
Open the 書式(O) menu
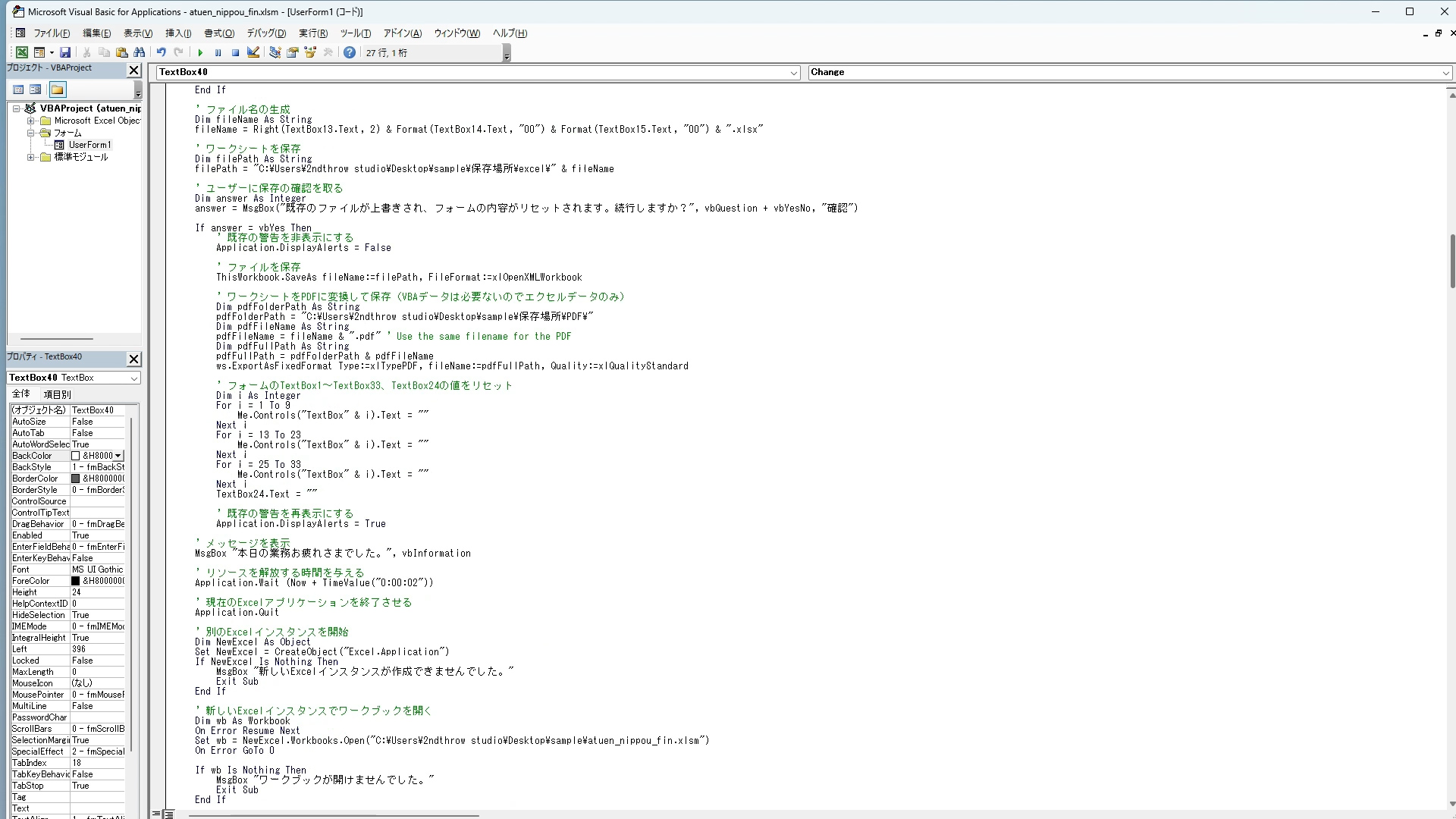pyautogui.click(x=219, y=33)
